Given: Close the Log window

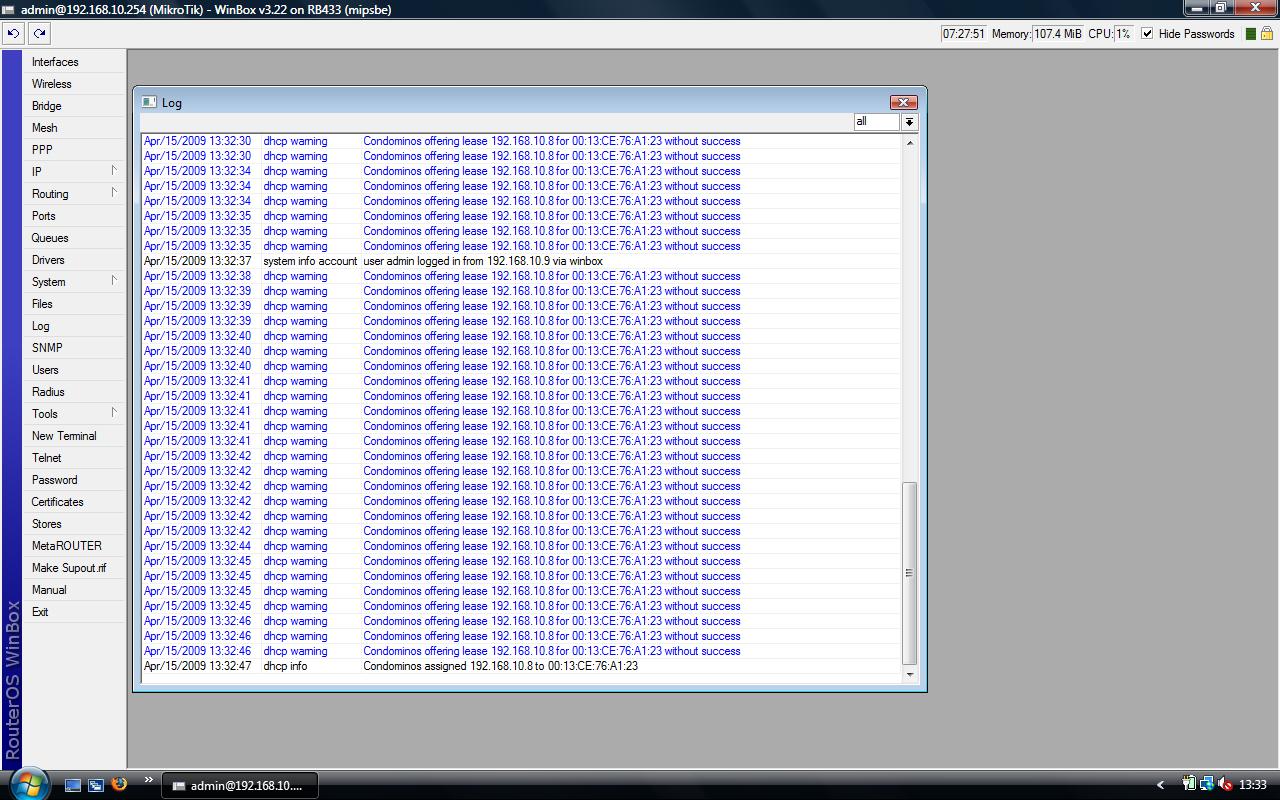Looking at the screenshot, I should pos(903,102).
